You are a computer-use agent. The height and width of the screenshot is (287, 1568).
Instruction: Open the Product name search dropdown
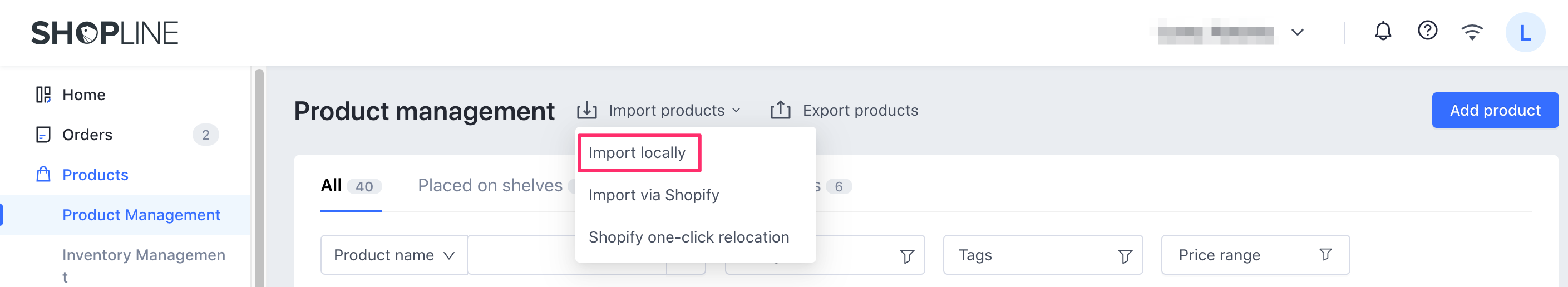coord(394,255)
